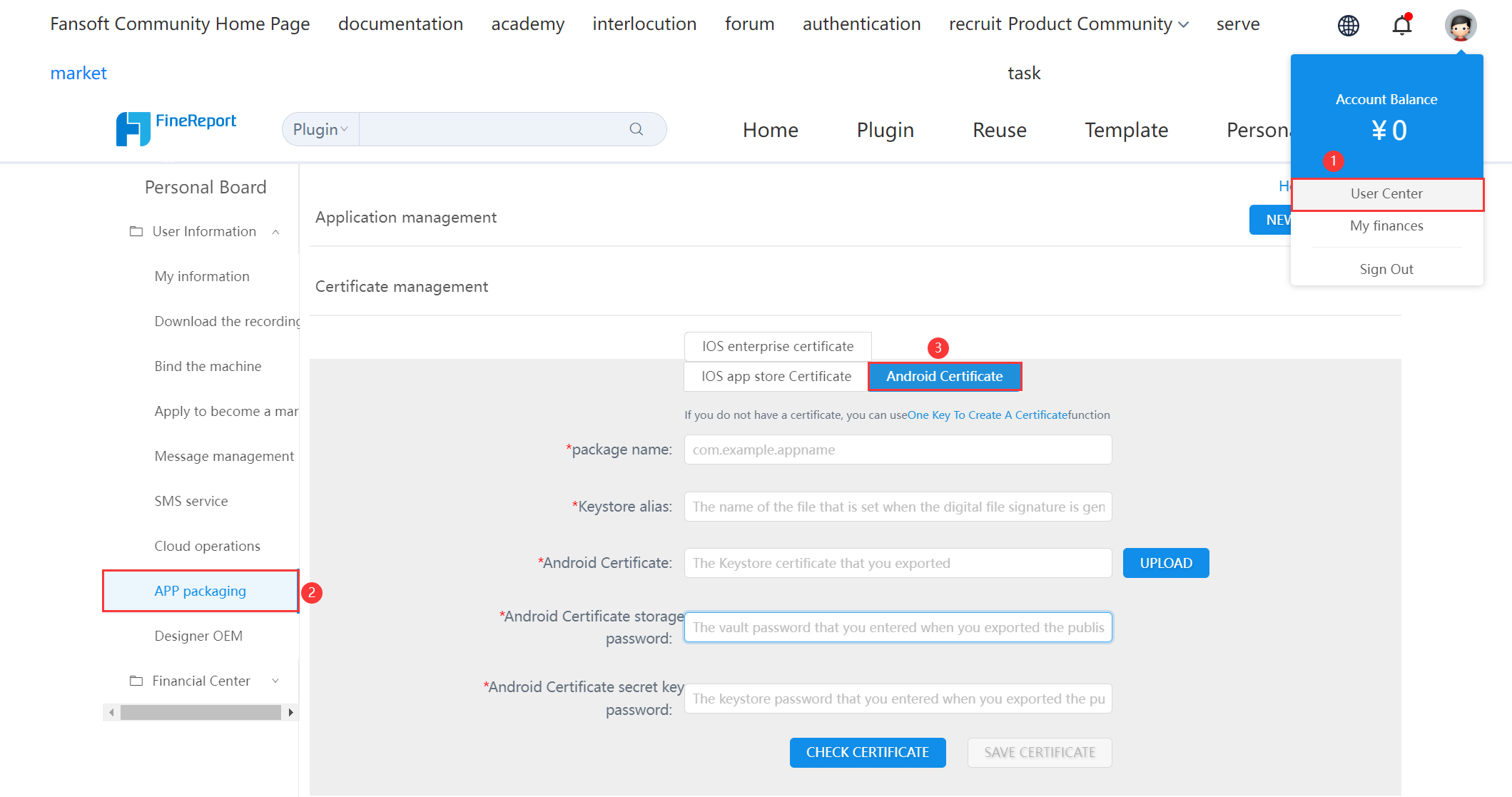Image resolution: width=1512 pixels, height=797 pixels.
Task: Open My finances in account menu
Action: 1386,226
